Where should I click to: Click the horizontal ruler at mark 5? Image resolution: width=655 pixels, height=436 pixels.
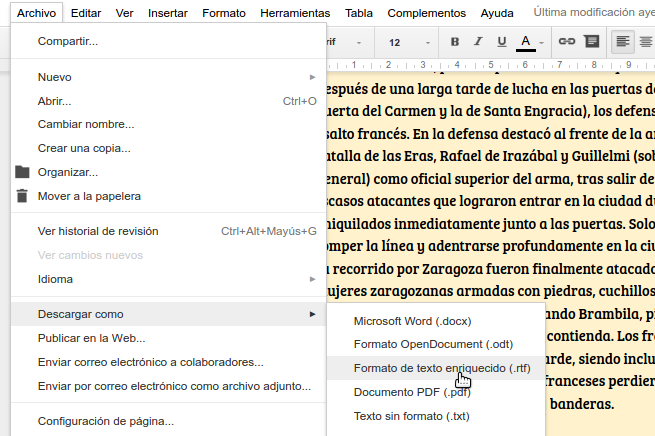pos(491,65)
